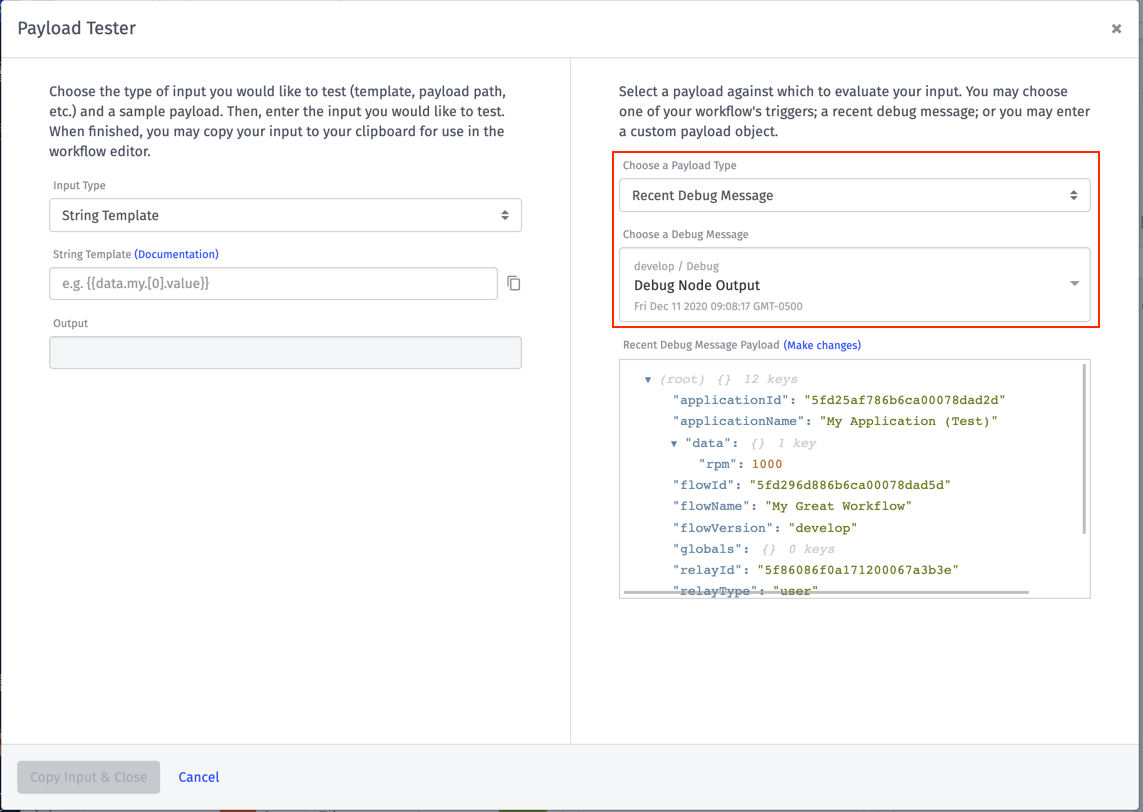The height and width of the screenshot is (812, 1143).
Task: Click the Make changes link
Action: click(822, 346)
